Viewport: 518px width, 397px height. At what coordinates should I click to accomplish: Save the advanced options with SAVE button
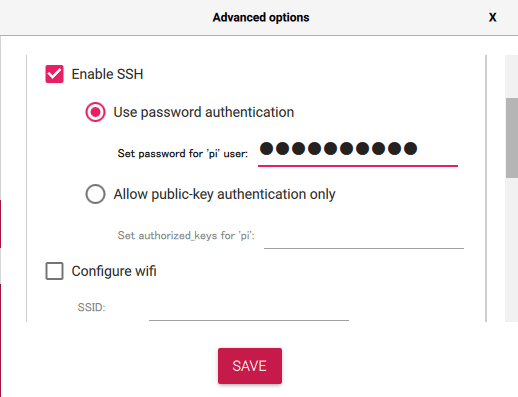(250, 366)
